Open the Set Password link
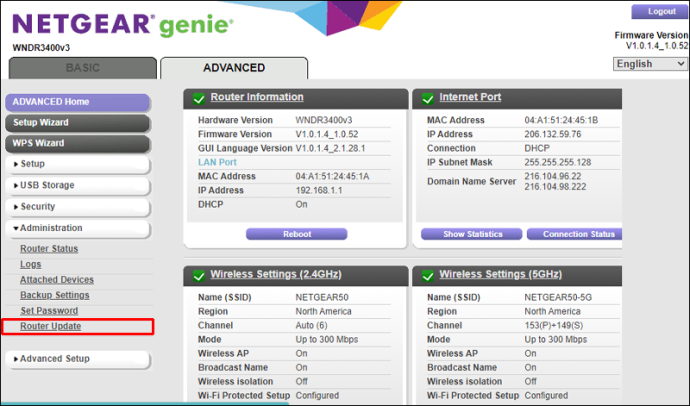This screenshot has width=690, height=406. (x=49, y=311)
